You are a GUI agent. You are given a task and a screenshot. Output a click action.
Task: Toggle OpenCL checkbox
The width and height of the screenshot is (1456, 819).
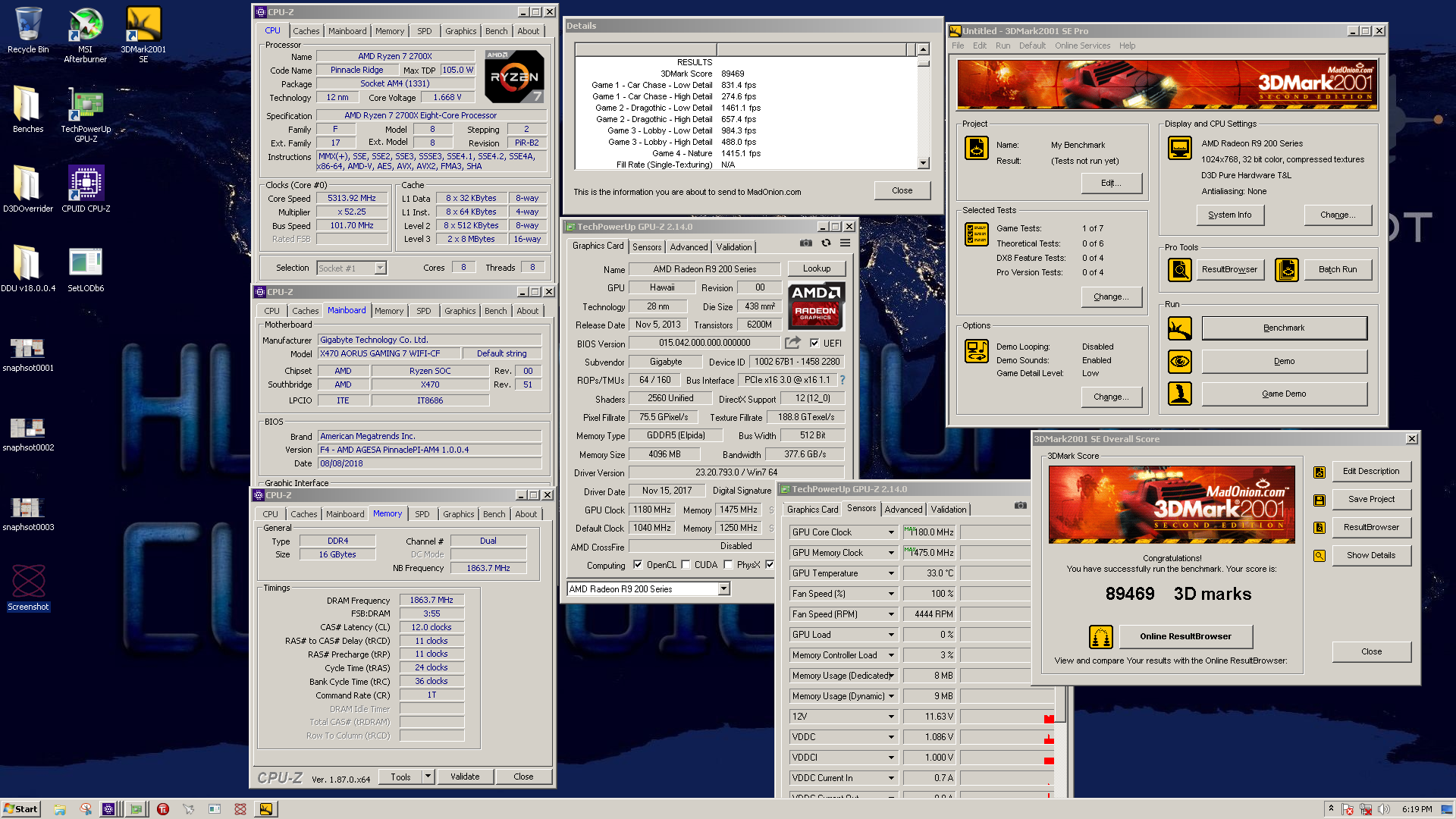(x=638, y=565)
